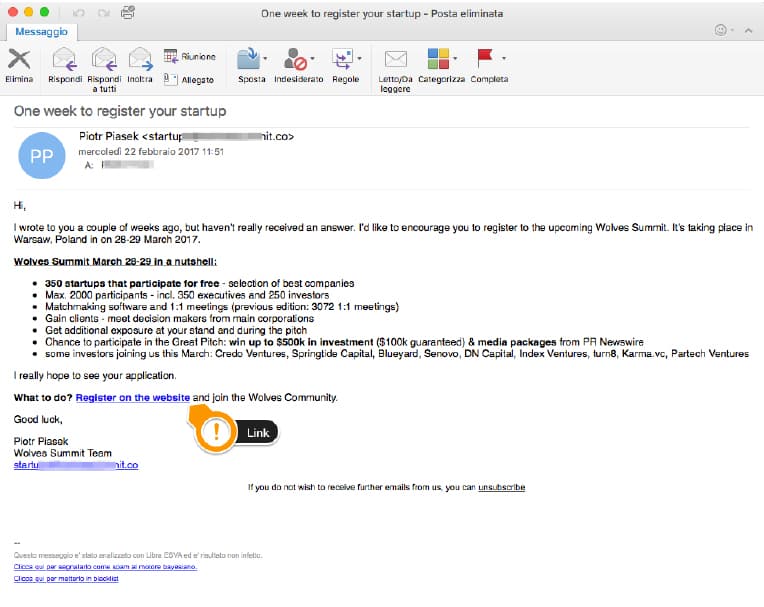
Task: Click the Categorizza color squares icon
Action: 438,58
